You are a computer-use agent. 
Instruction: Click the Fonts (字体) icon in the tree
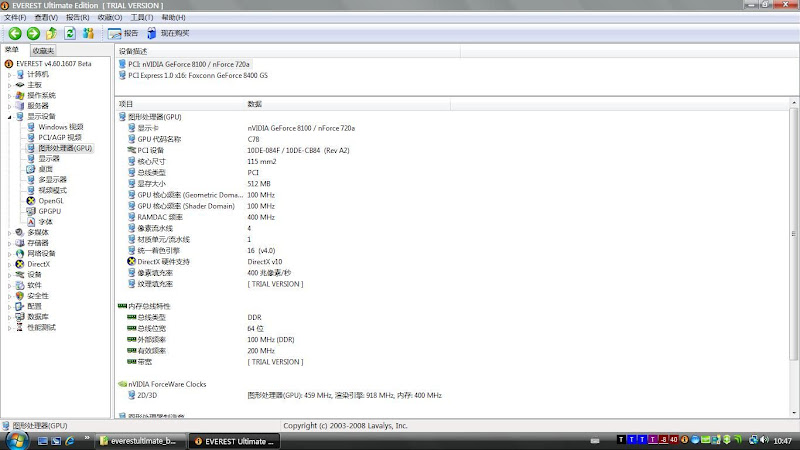(31, 222)
